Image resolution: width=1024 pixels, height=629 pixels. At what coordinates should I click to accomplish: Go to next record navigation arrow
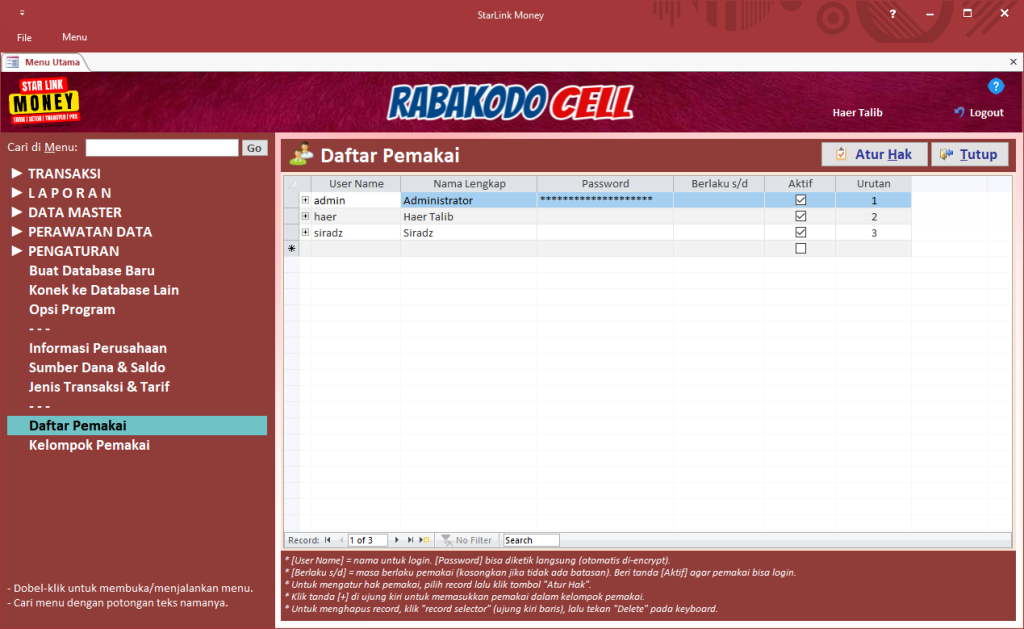[396, 540]
